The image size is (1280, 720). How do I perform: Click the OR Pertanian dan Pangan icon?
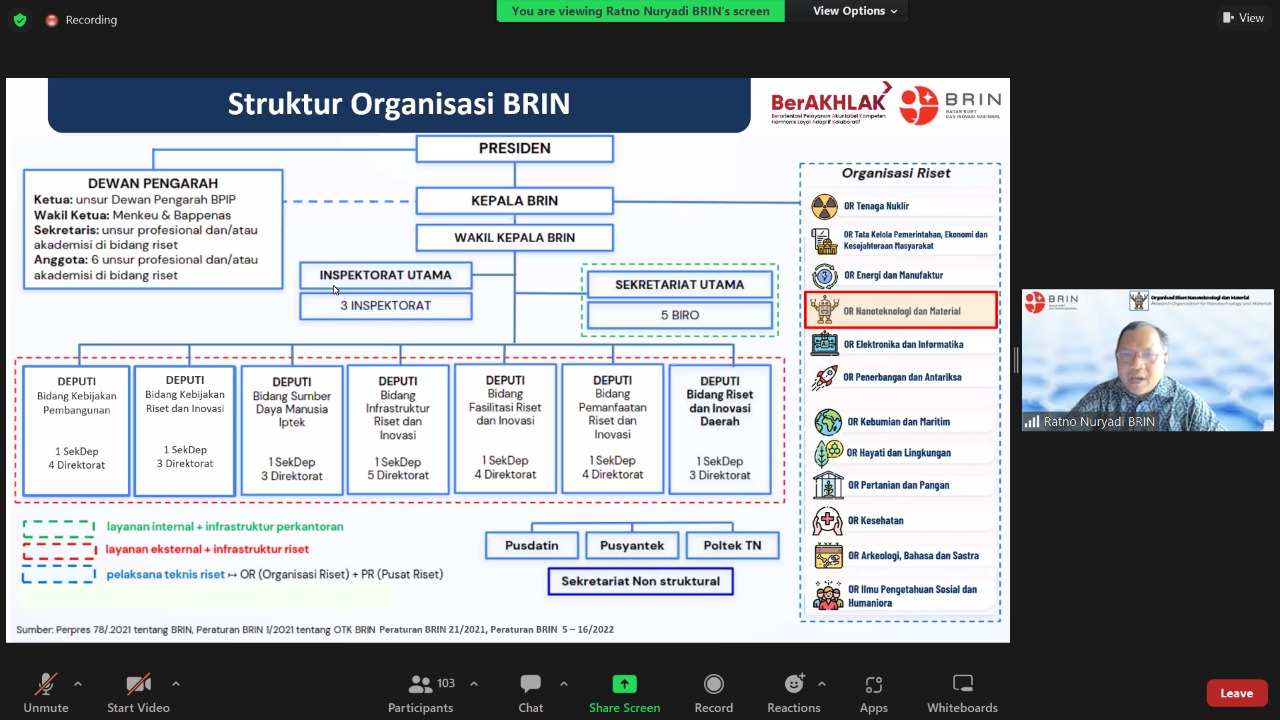(828, 485)
